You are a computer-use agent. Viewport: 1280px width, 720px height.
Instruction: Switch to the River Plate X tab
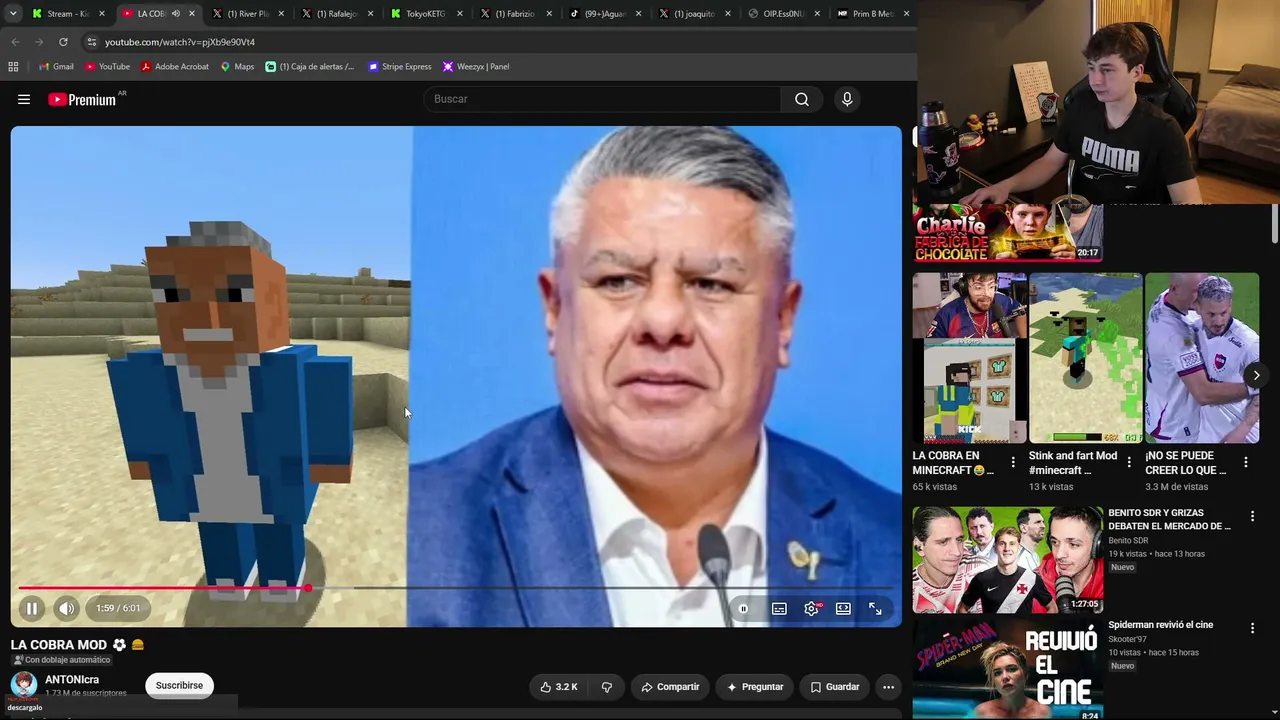coord(249,14)
